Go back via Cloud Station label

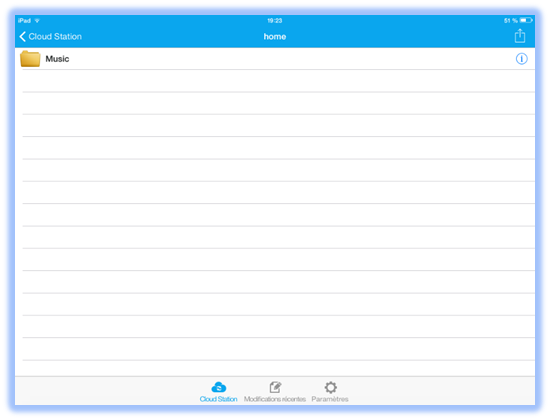point(55,36)
